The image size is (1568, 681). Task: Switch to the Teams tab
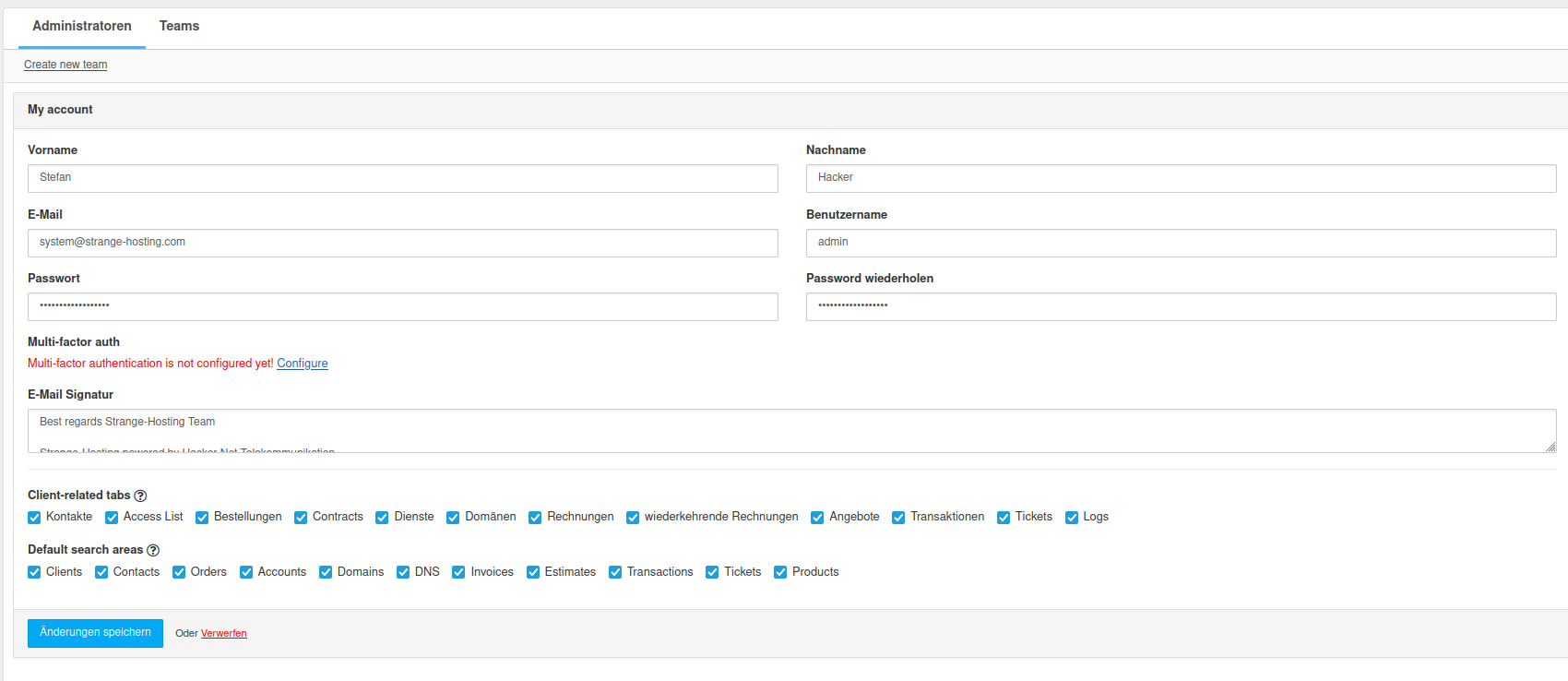click(x=179, y=26)
